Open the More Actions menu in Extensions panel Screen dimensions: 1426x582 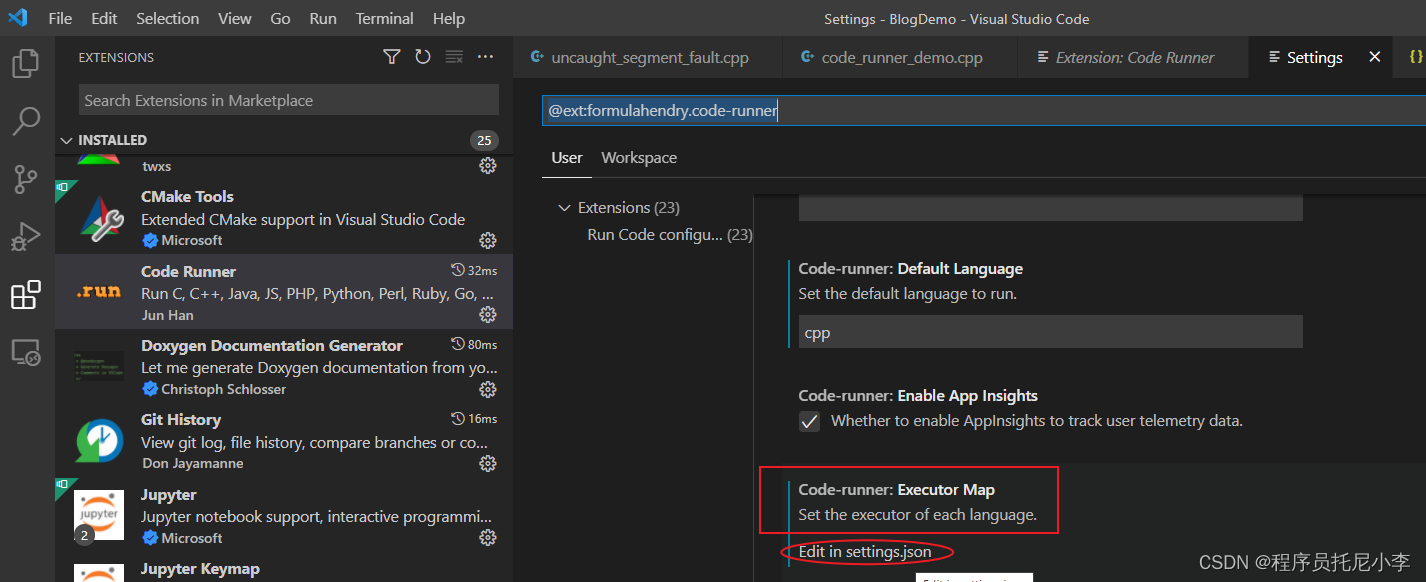(x=485, y=57)
